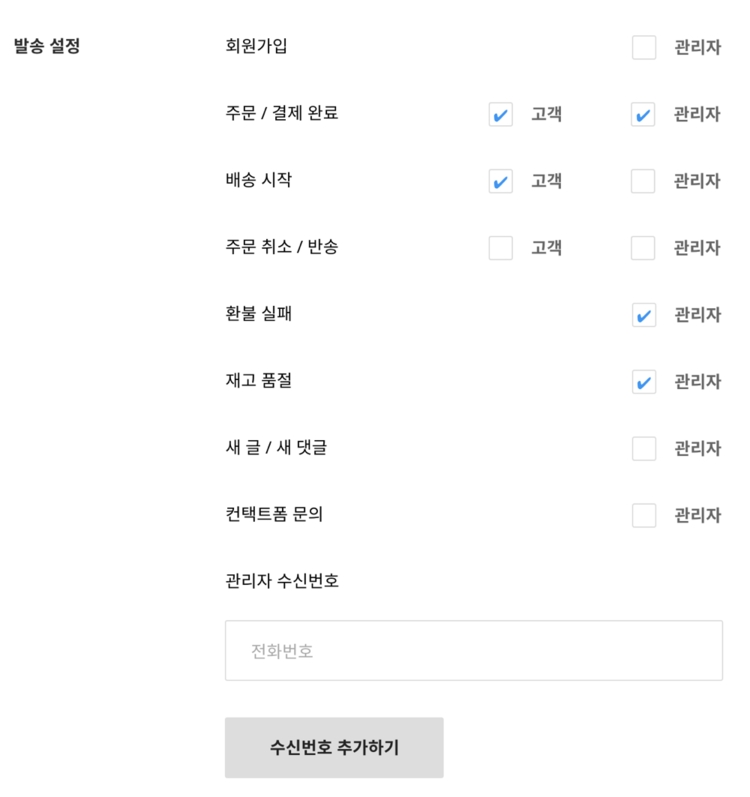Focus the 전화번호 input field
750x797 pixels.
pos(473,651)
